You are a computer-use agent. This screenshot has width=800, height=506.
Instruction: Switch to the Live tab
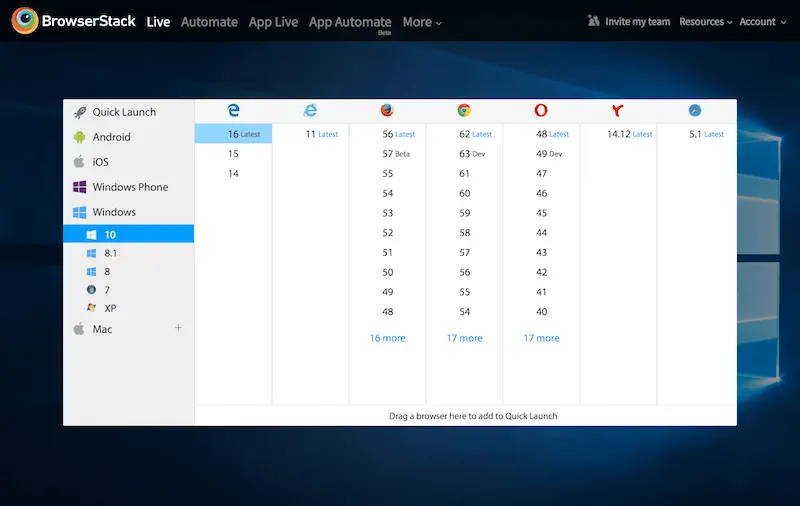coord(158,22)
